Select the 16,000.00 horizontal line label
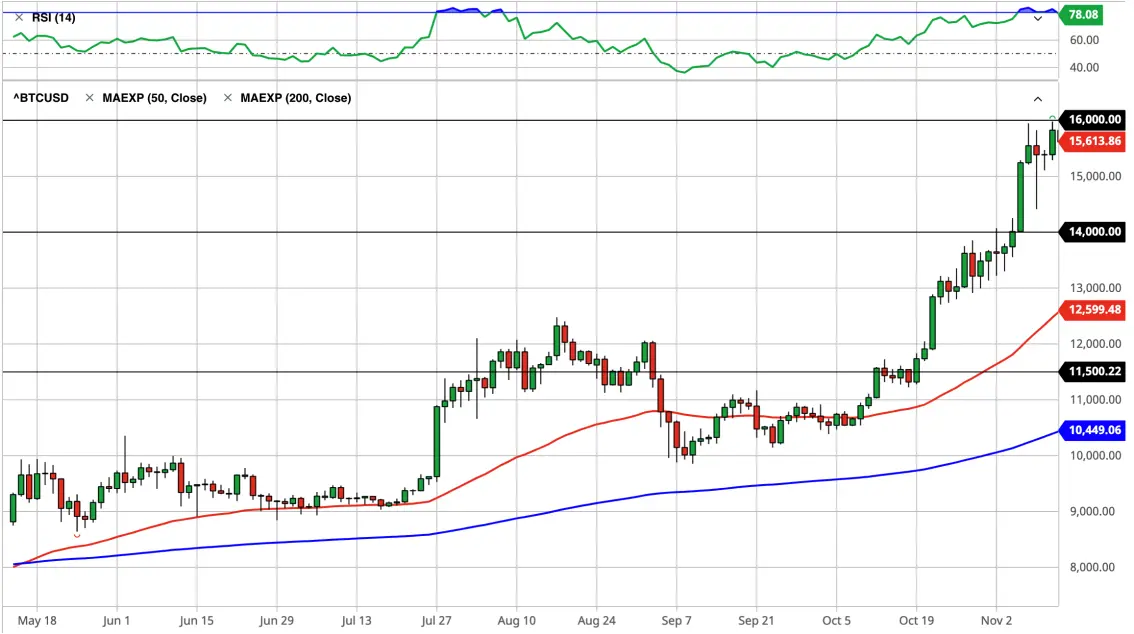 [x=1093, y=119]
